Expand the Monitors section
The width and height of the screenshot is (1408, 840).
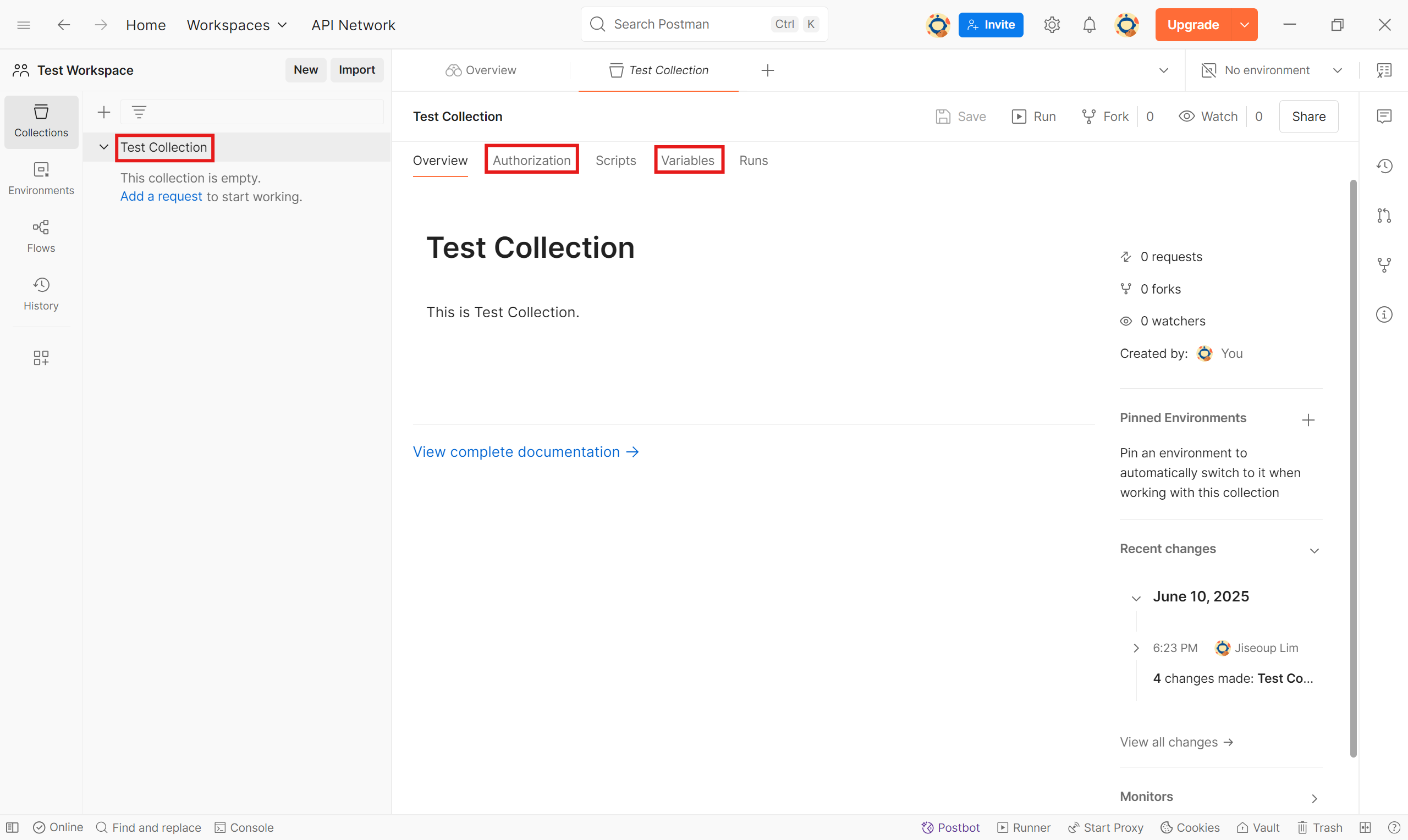(1314, 798)
